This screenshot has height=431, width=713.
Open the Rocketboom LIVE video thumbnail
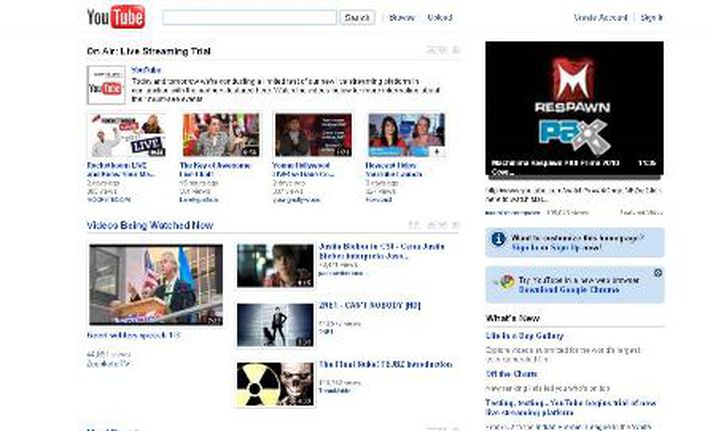click(x=127, y=135)
